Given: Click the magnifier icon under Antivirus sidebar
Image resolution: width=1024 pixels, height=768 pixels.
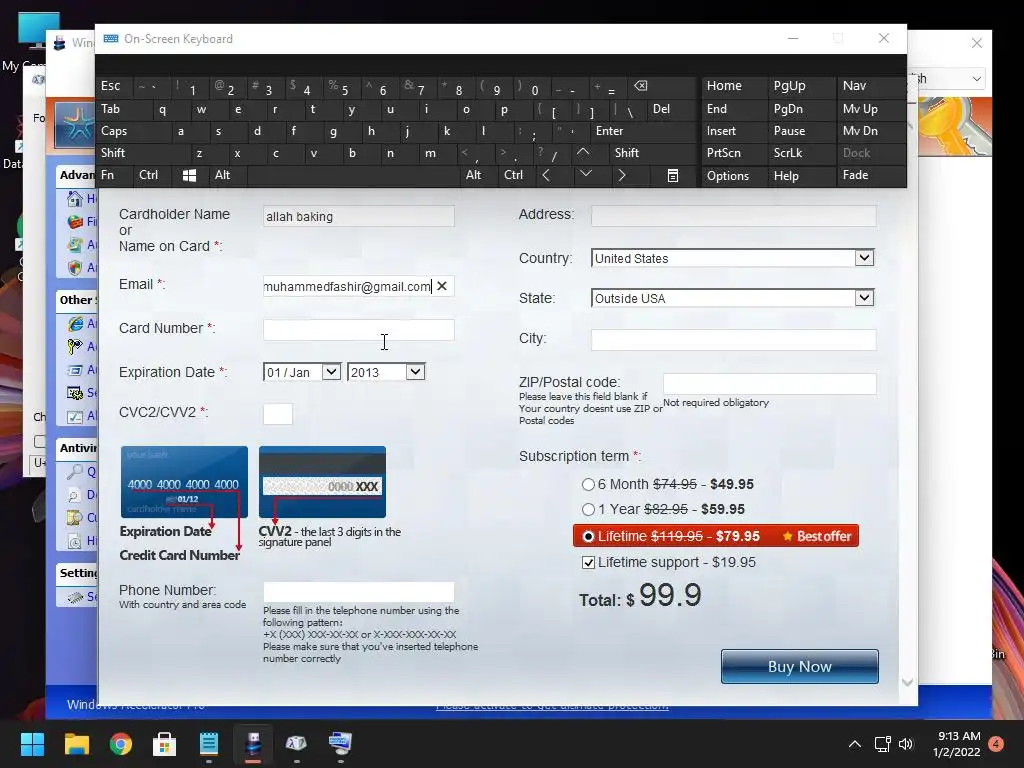Looking at the screenshot, I should [75, 472].
